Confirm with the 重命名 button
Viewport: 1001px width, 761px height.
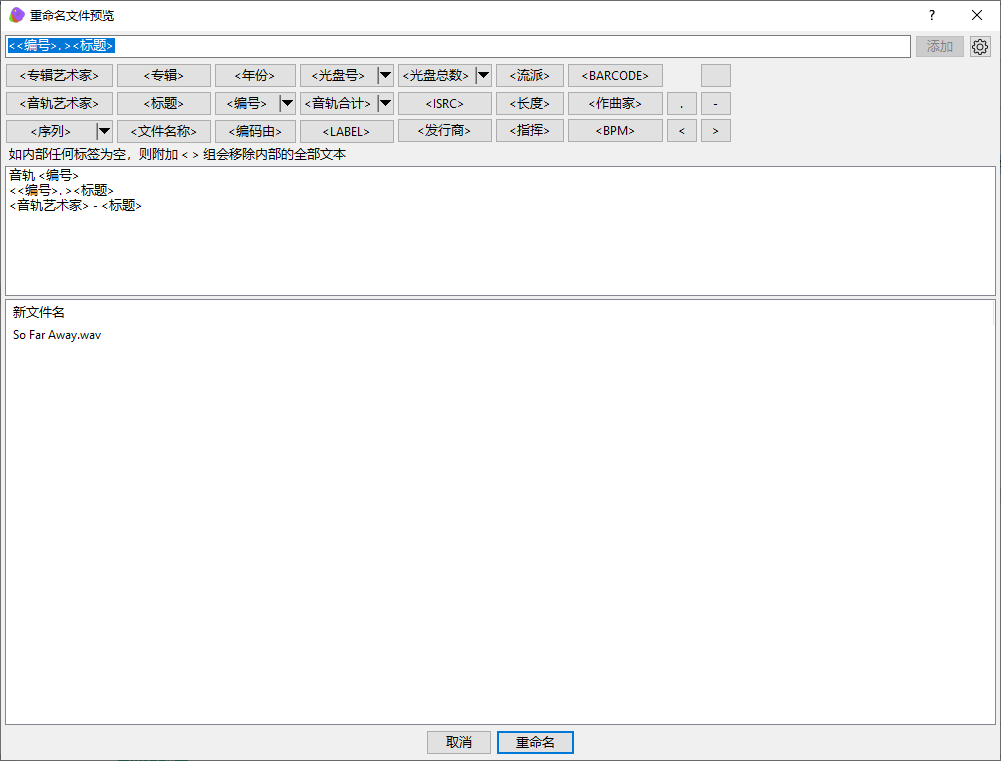(x=535, y=742)
